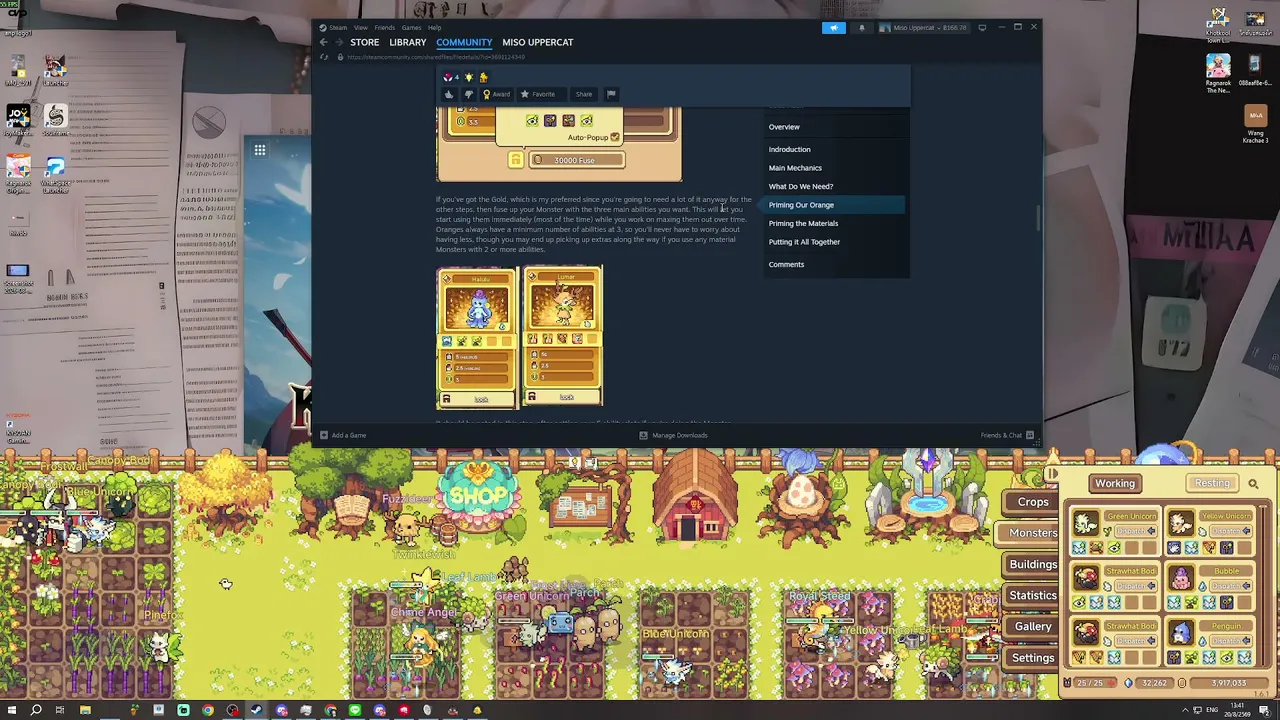This screenshot has height=720, width=1280.
Task: Expand the Miso Uppercat account dropdown
Action: point(923,27)
